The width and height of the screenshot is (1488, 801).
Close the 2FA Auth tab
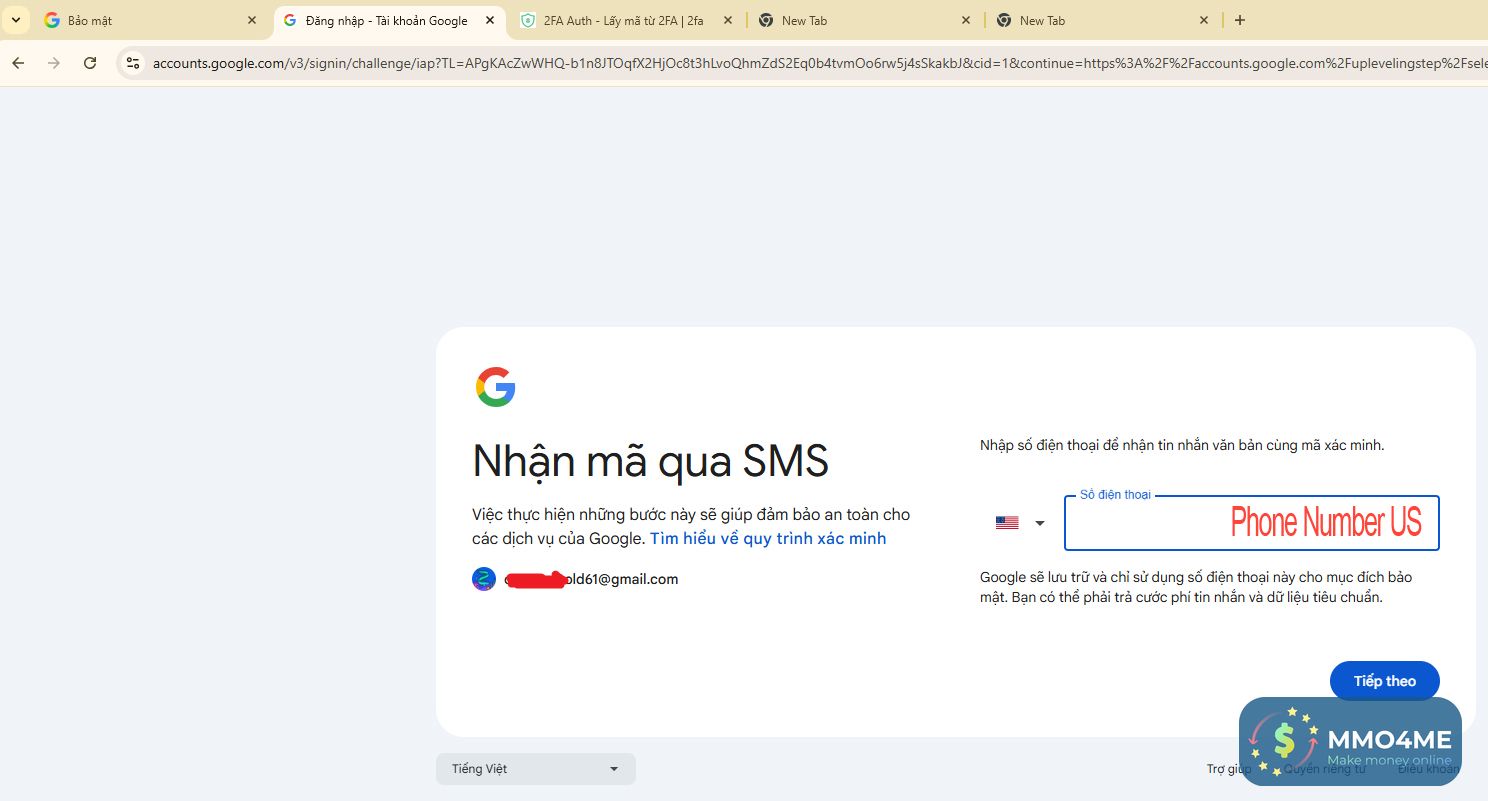pyautogui.click(x=727, y=20)
